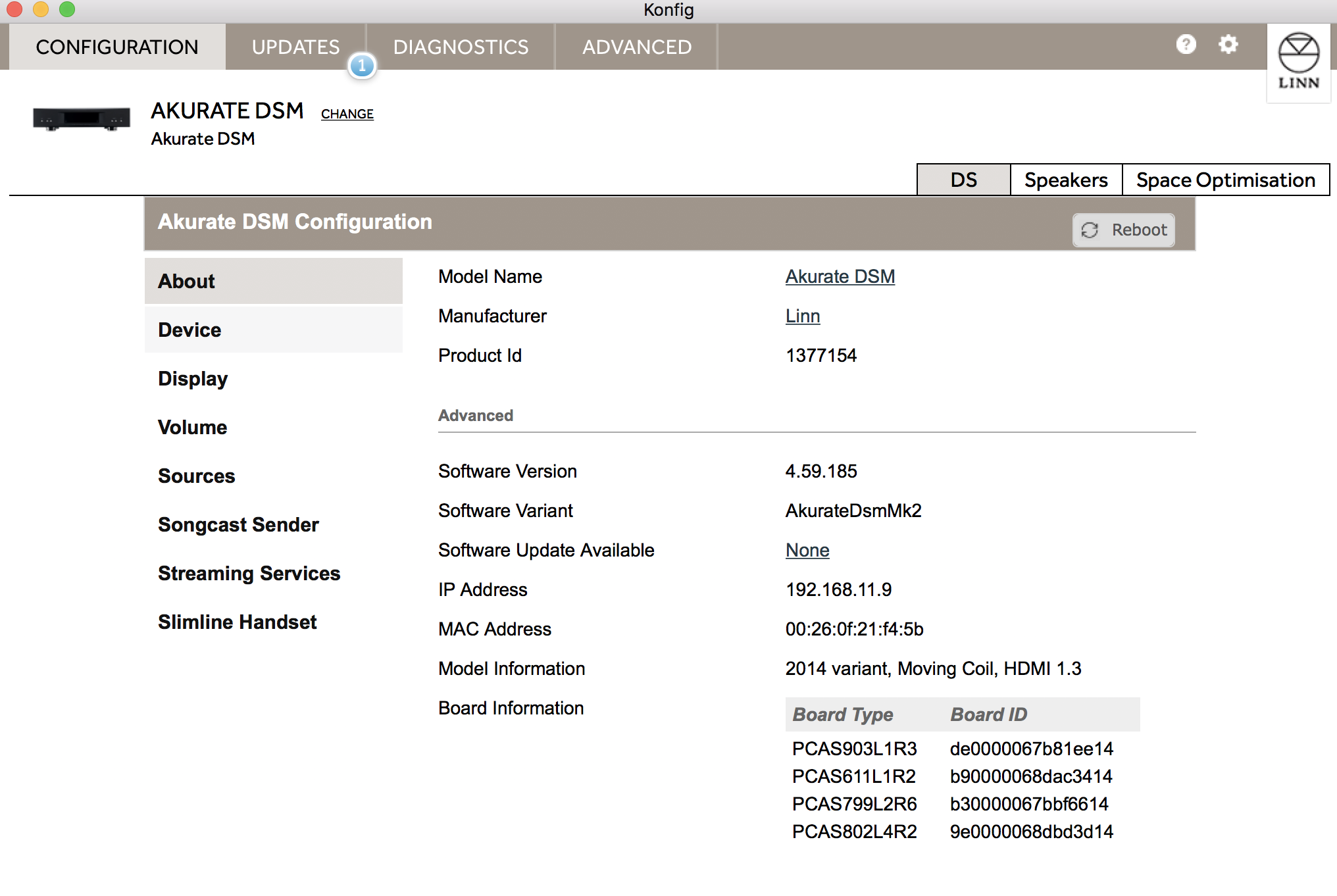Screen dimensions: 1337x896
Task: Click board type PCAS903L1R3
Action: (x=854, y=749)
